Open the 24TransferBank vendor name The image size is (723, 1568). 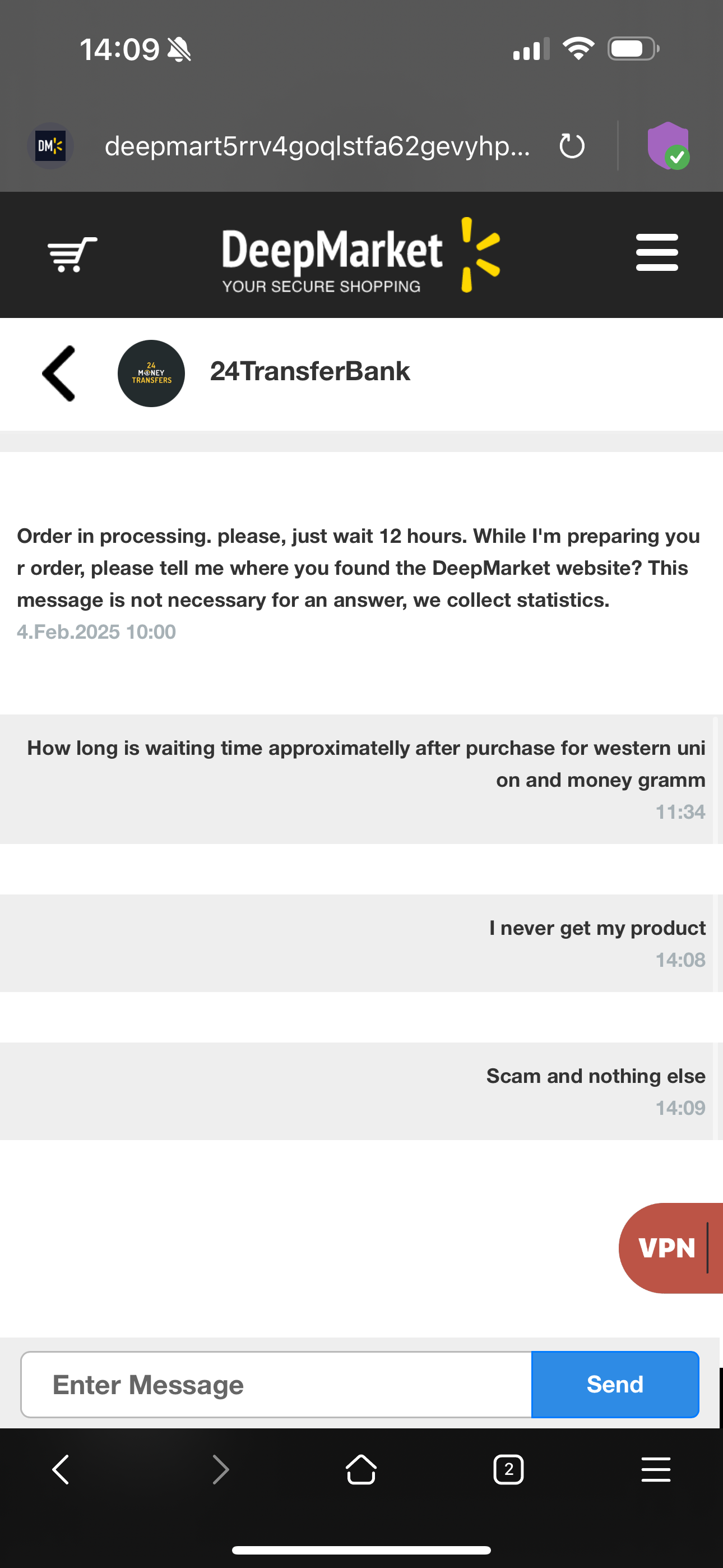click(310, 371)
